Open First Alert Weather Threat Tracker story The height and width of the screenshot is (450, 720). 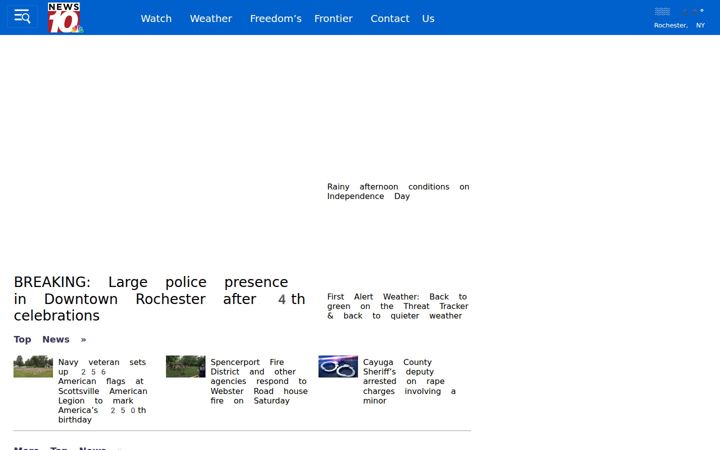click(x=398, y=306)
